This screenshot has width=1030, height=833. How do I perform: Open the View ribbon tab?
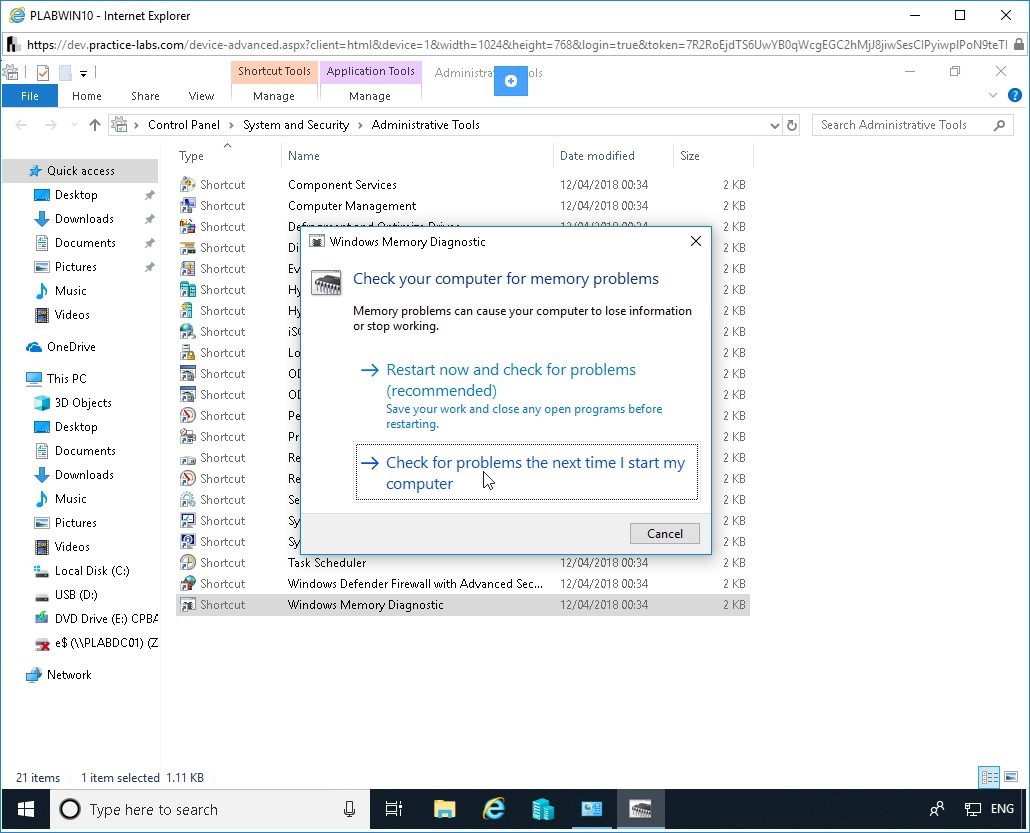tap(201, 96)
